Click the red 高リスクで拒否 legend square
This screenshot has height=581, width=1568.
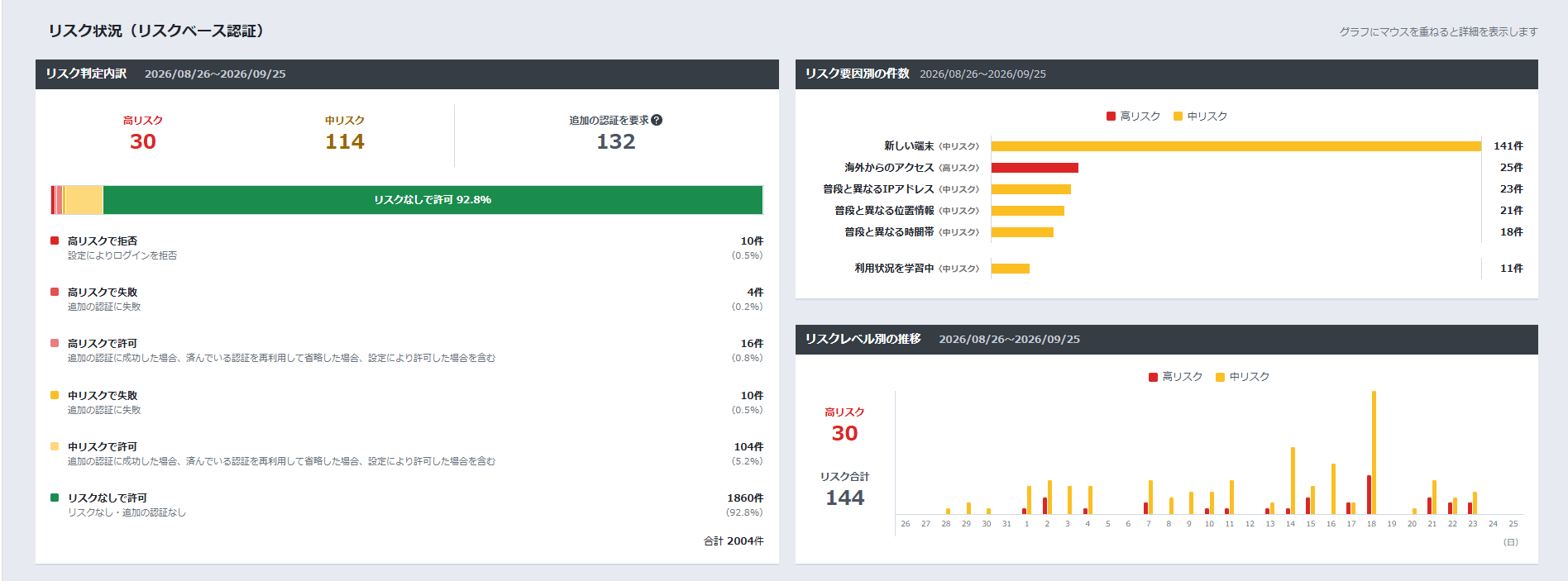tap(55, 240)
